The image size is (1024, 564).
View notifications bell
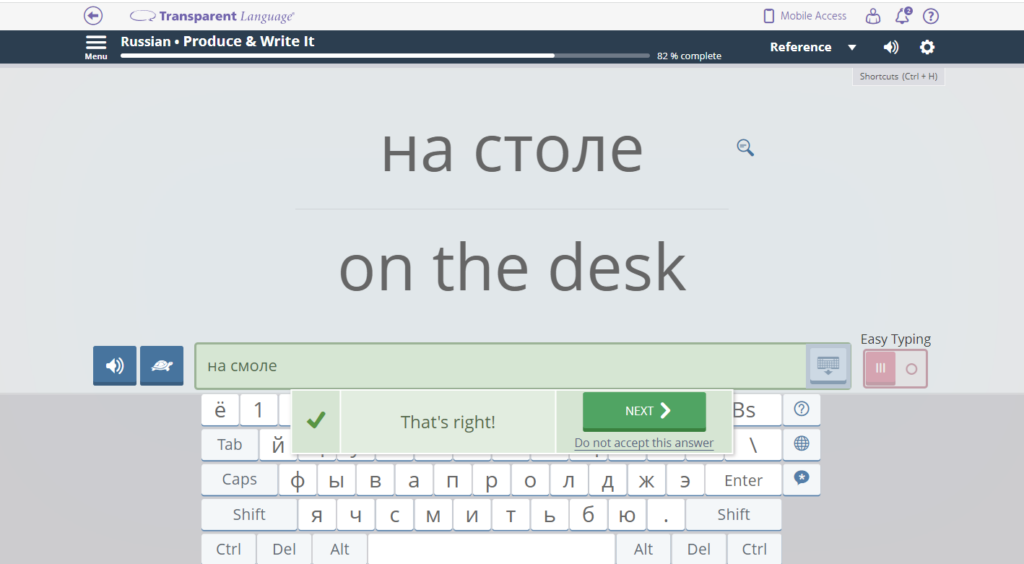(x=902, y=16)
